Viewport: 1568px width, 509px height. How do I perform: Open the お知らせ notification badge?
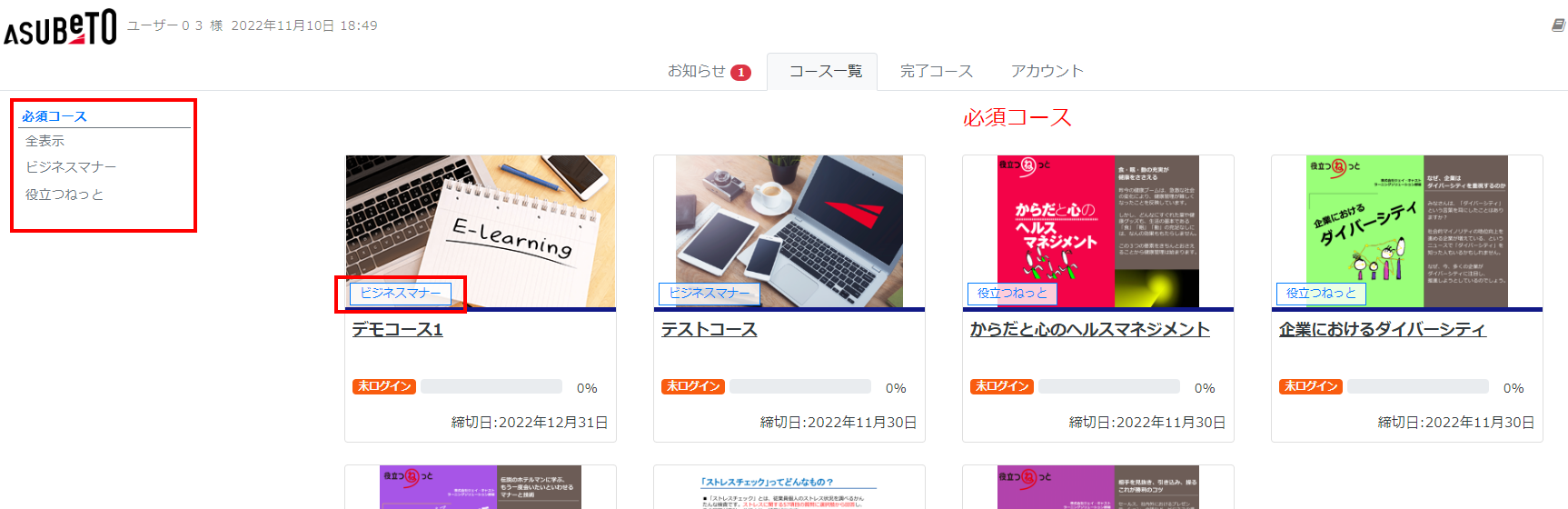(x=740, y=73)
